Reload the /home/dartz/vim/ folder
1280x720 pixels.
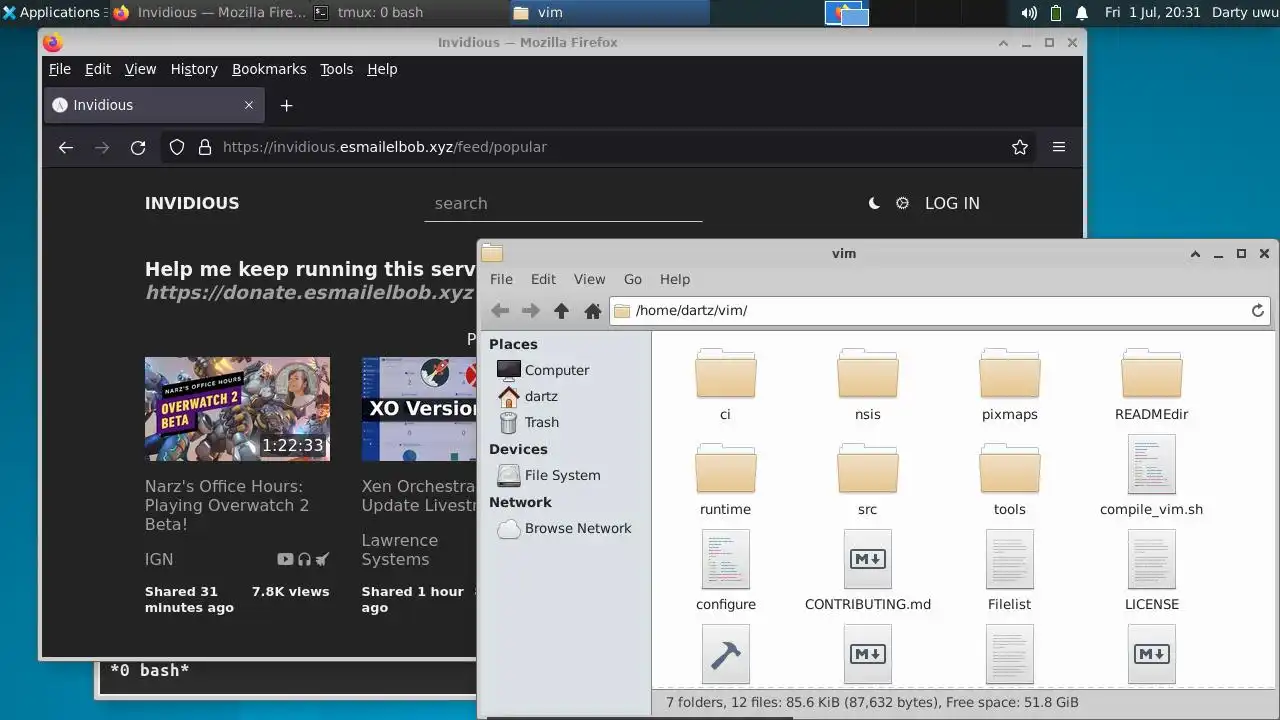click(1258, 311)
